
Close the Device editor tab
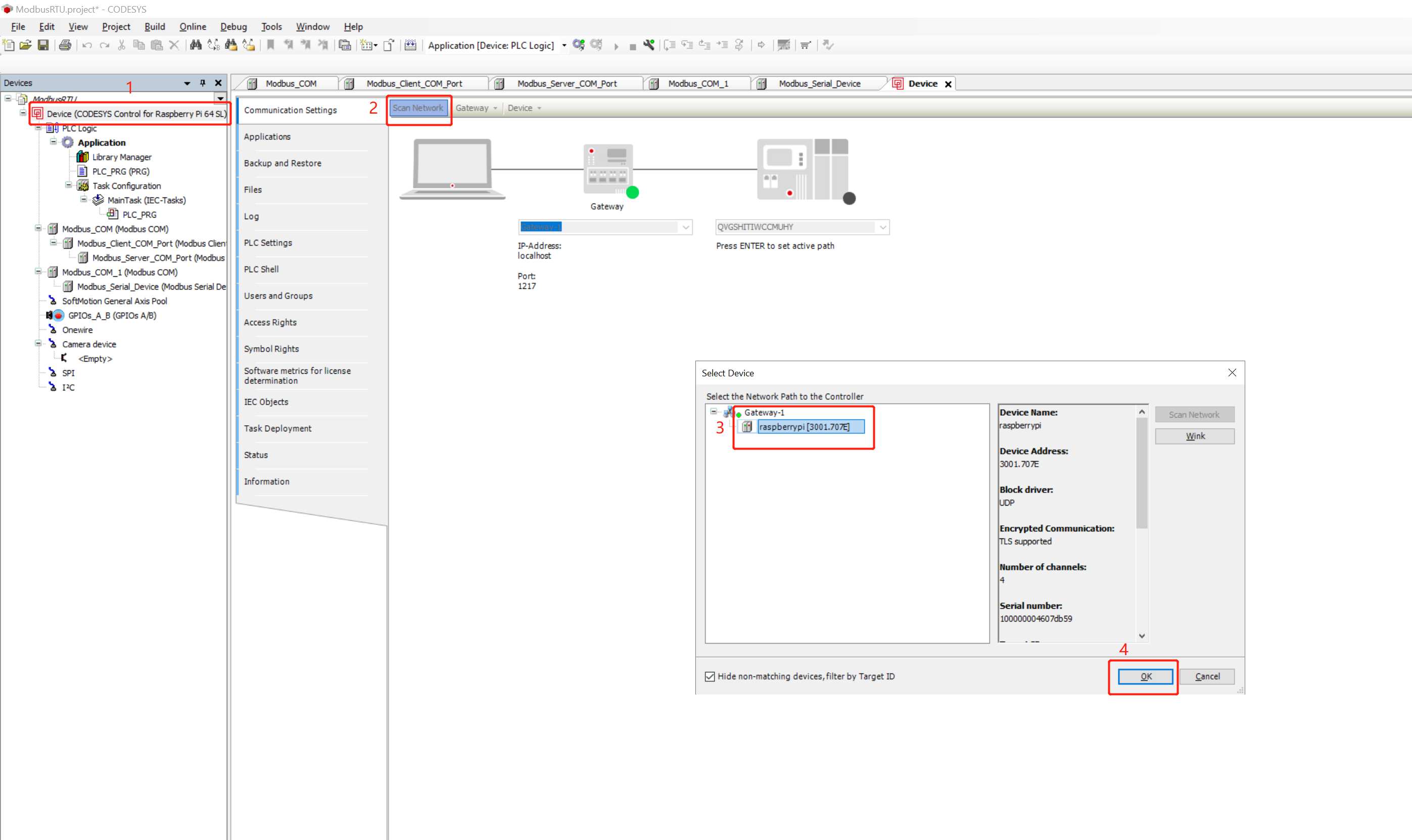(948, 84)
